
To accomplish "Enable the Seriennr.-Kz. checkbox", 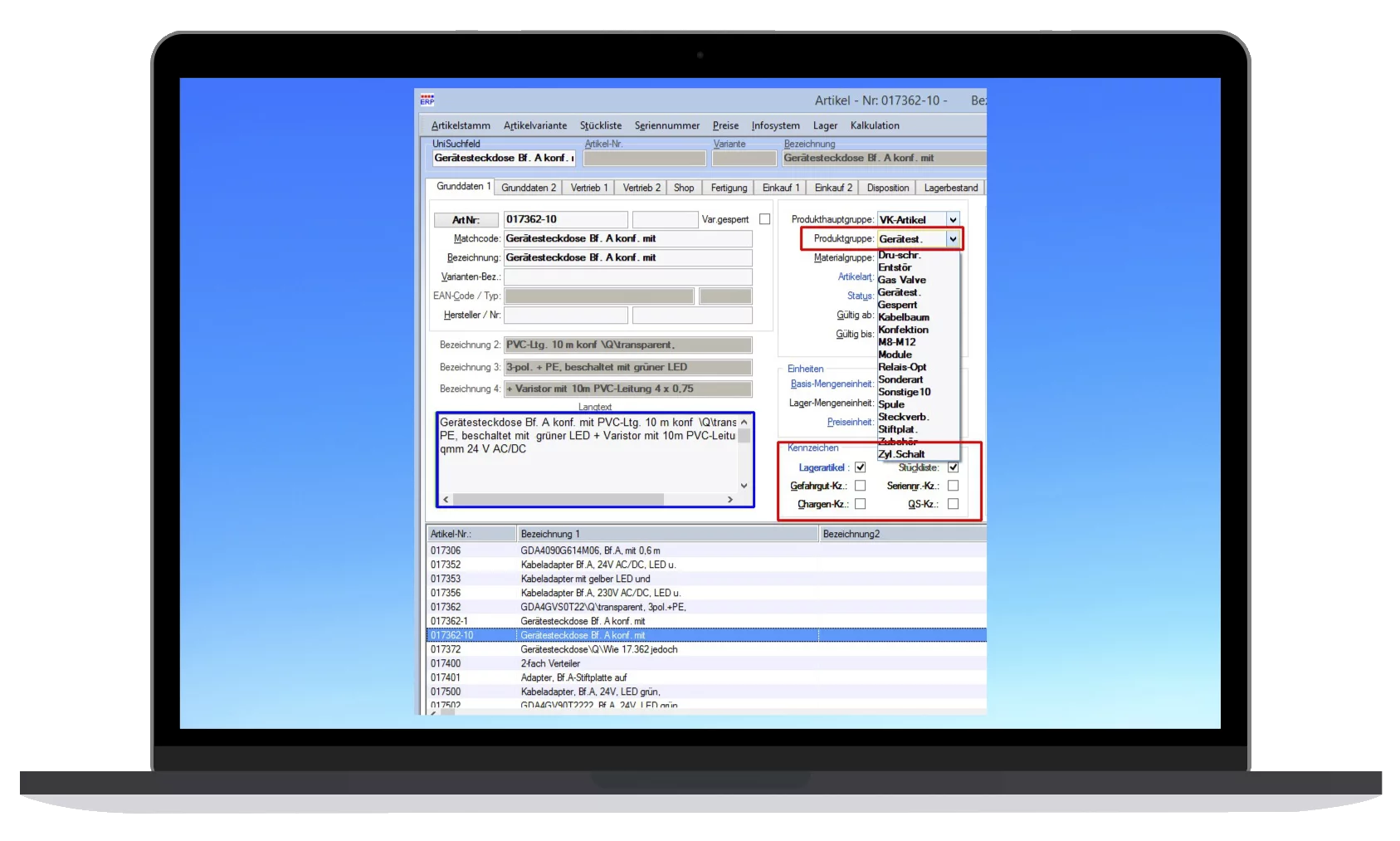I will (953, 486).
